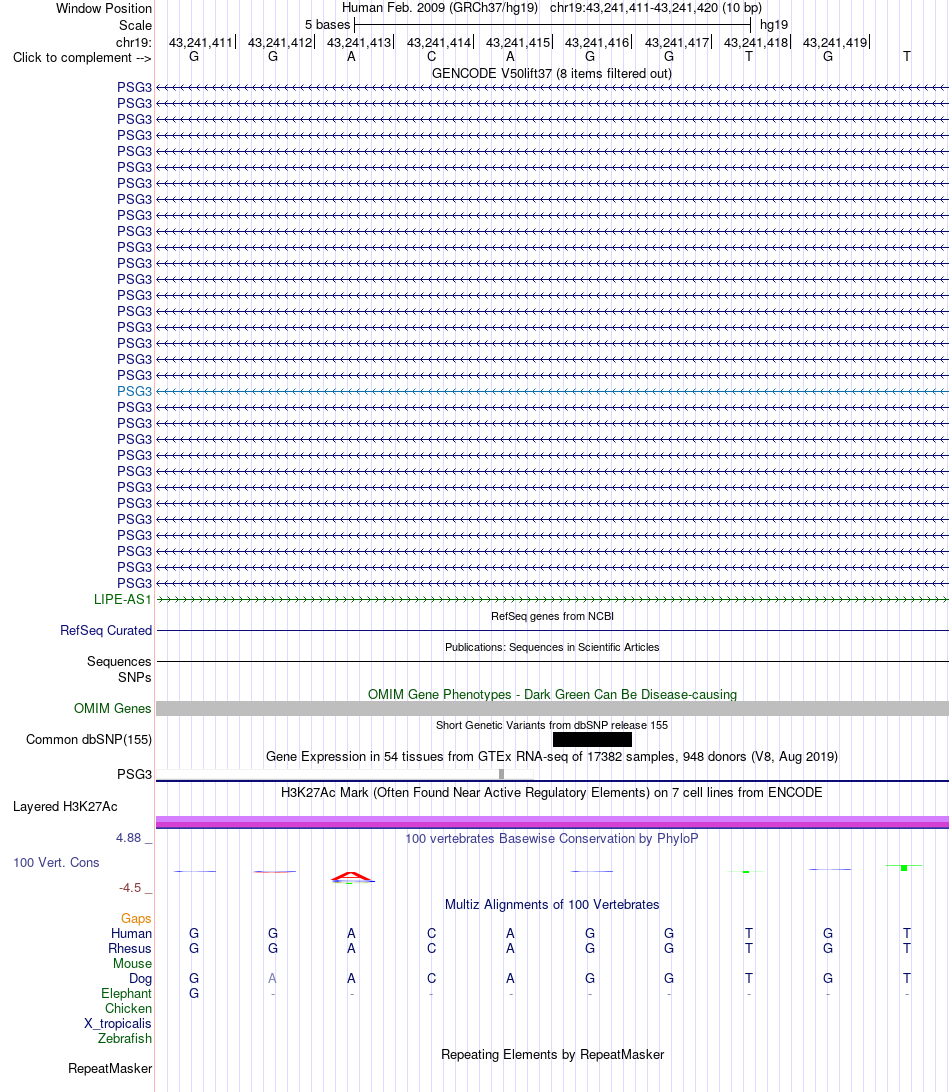
Task: Open Repeating Elements by RepeatMasker title
Action: pos(552,1054)
